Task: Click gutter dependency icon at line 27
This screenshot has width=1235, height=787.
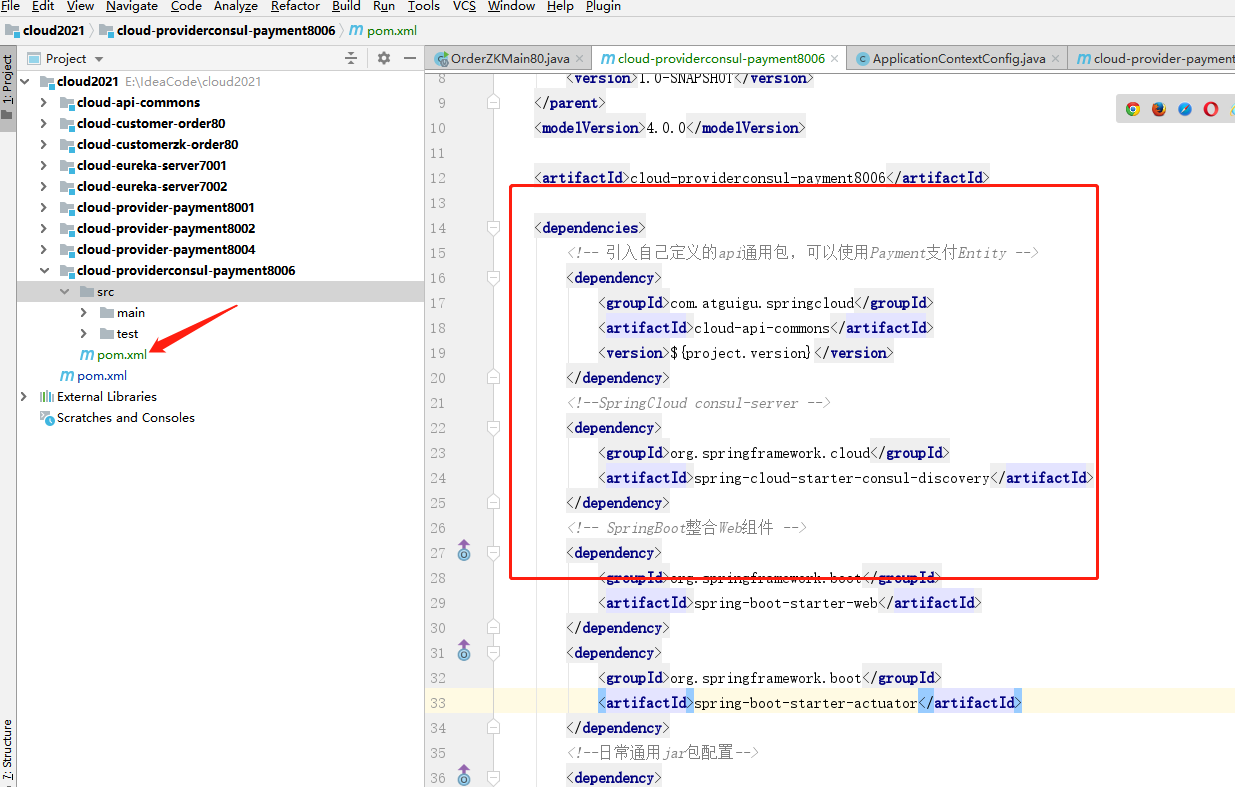Action: pyautogui.click(x=464, y=551)
